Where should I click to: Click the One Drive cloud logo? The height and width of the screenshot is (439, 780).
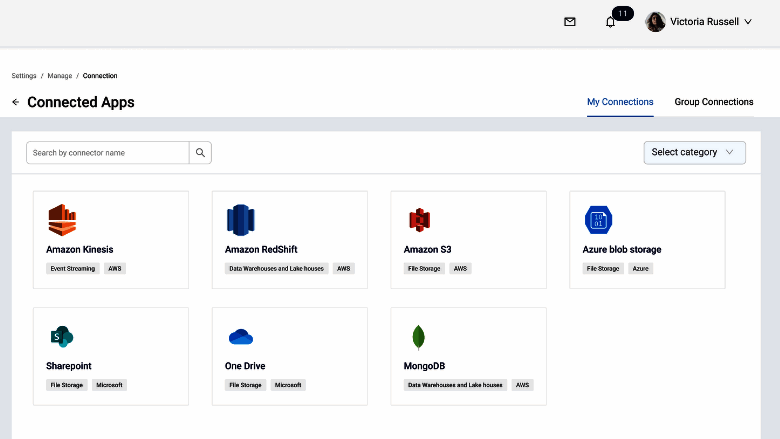pos(241,337)
